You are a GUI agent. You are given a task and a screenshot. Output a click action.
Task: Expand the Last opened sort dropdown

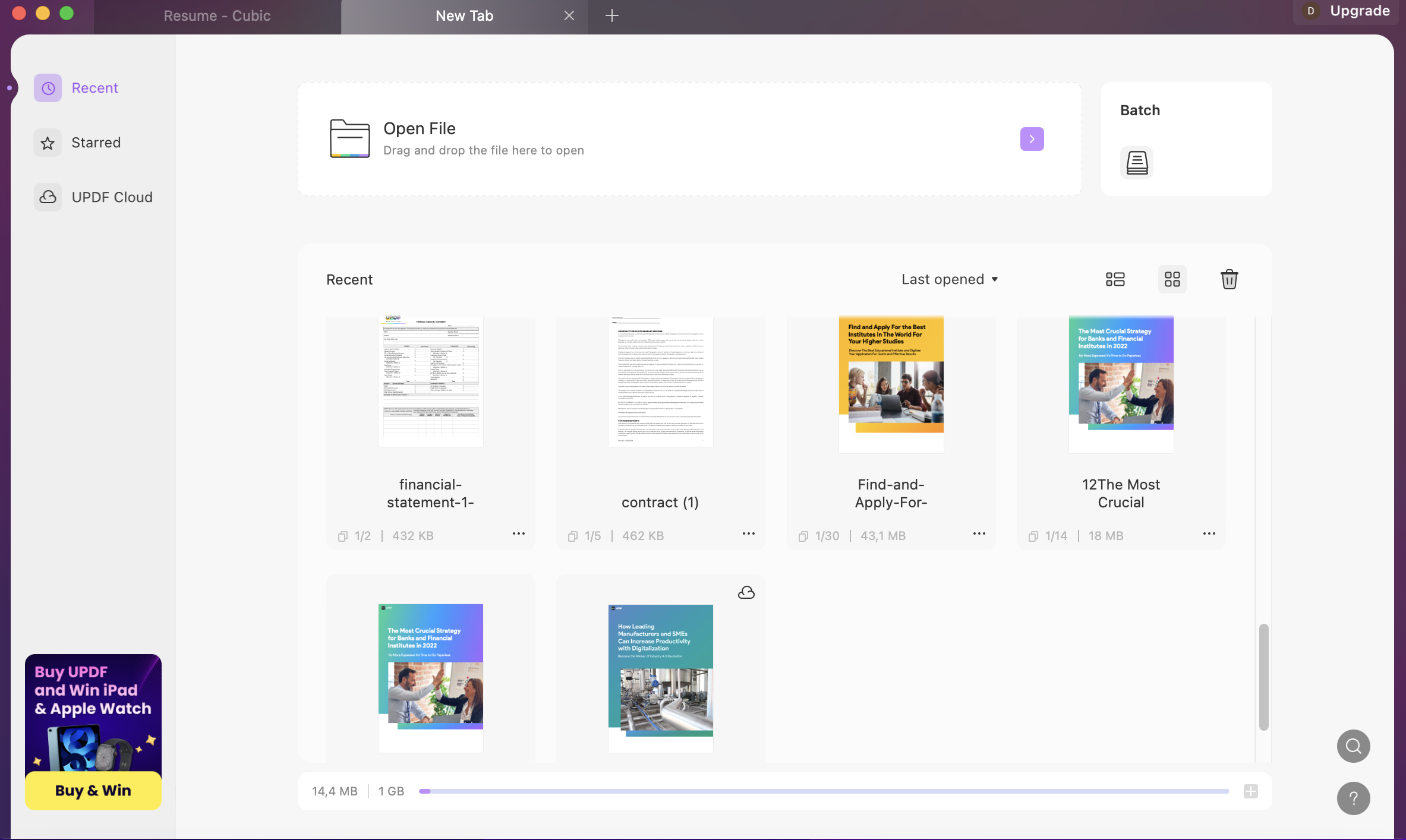point(949,279)
